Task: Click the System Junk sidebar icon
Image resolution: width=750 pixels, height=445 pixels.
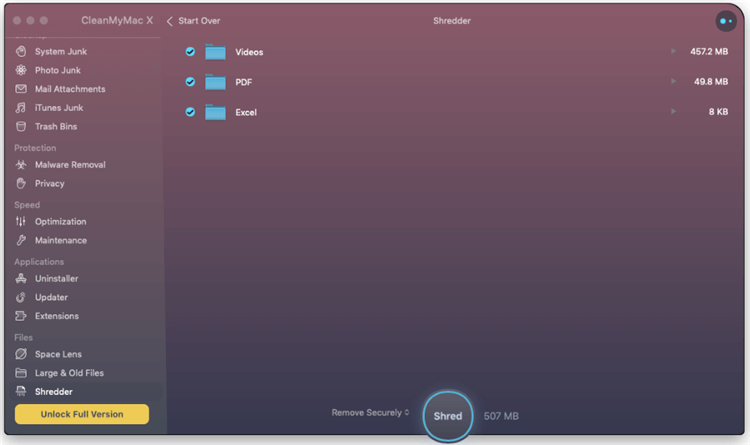Action: [x=21, y=51]
